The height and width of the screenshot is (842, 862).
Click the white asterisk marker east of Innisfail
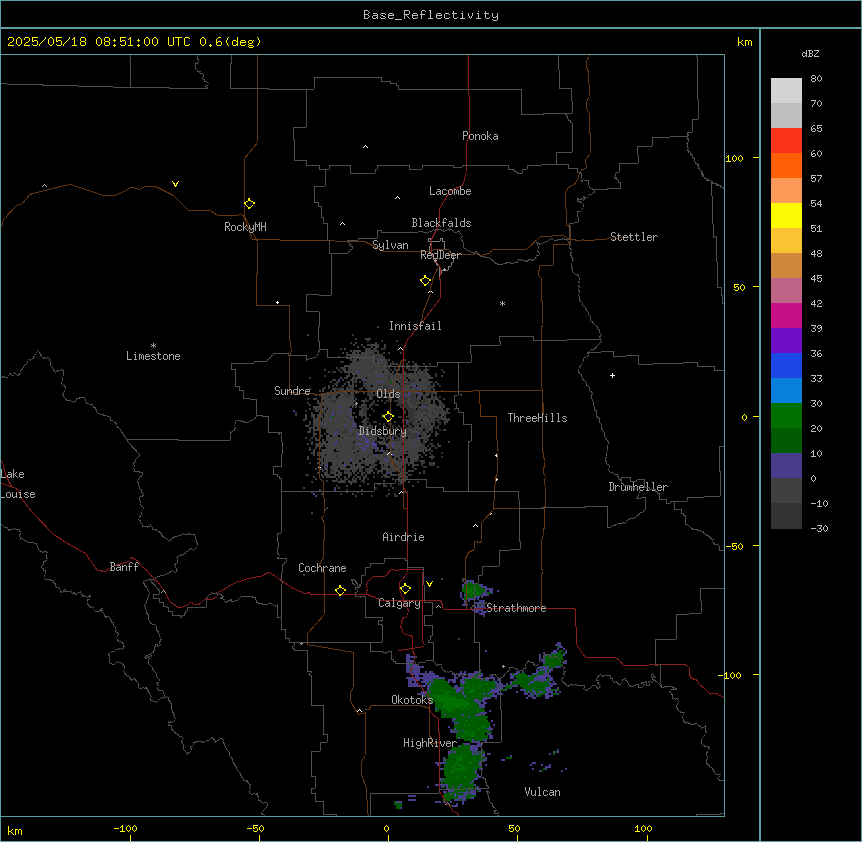[502, 303]
